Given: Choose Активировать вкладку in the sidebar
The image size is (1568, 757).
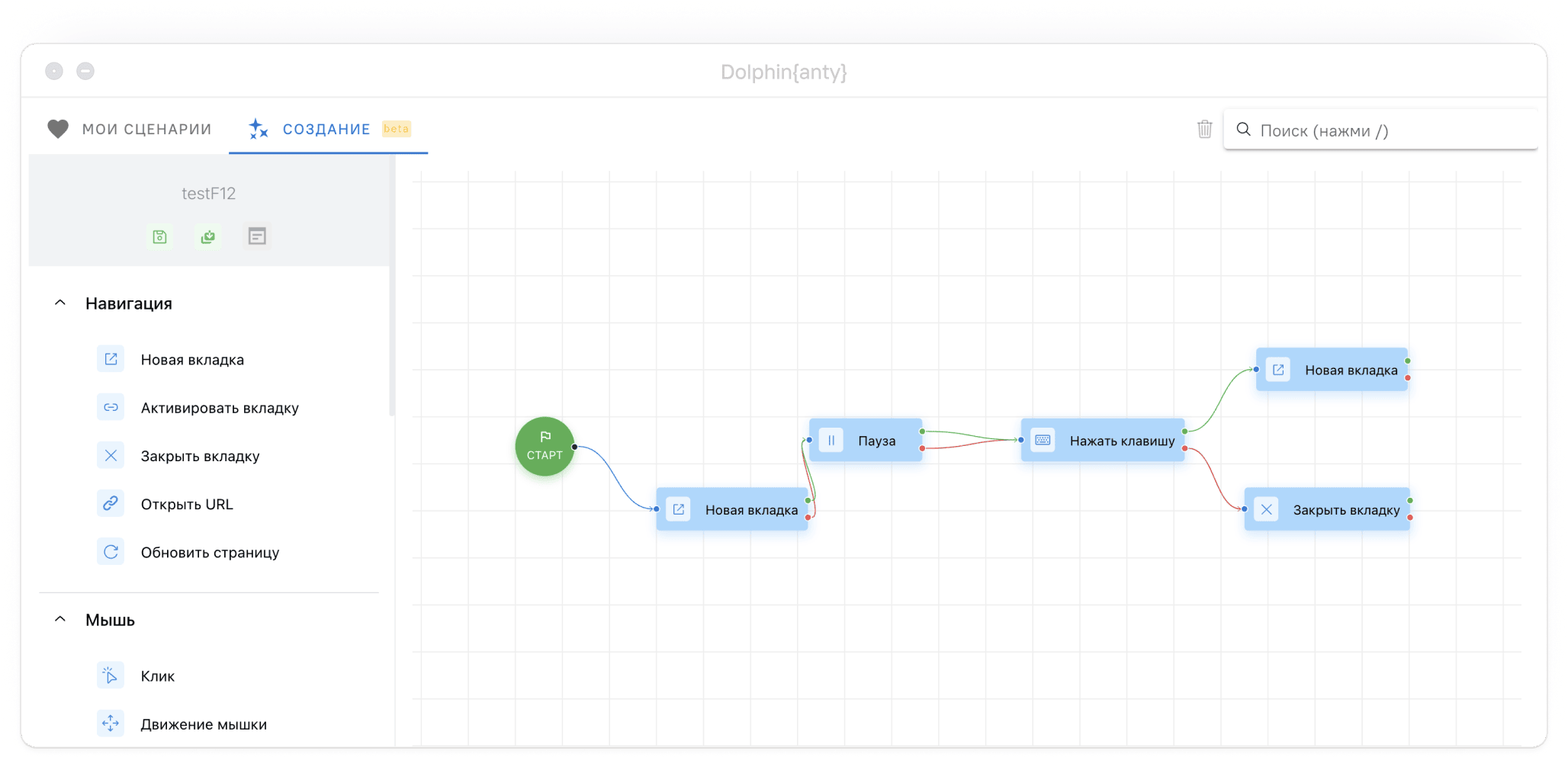Looking at the screenshot, I should pos(220,409).
